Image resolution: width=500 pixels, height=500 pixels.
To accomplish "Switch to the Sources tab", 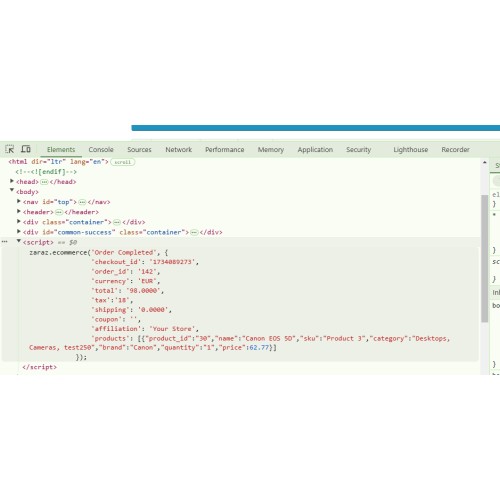I will click(x=139, y=150).
